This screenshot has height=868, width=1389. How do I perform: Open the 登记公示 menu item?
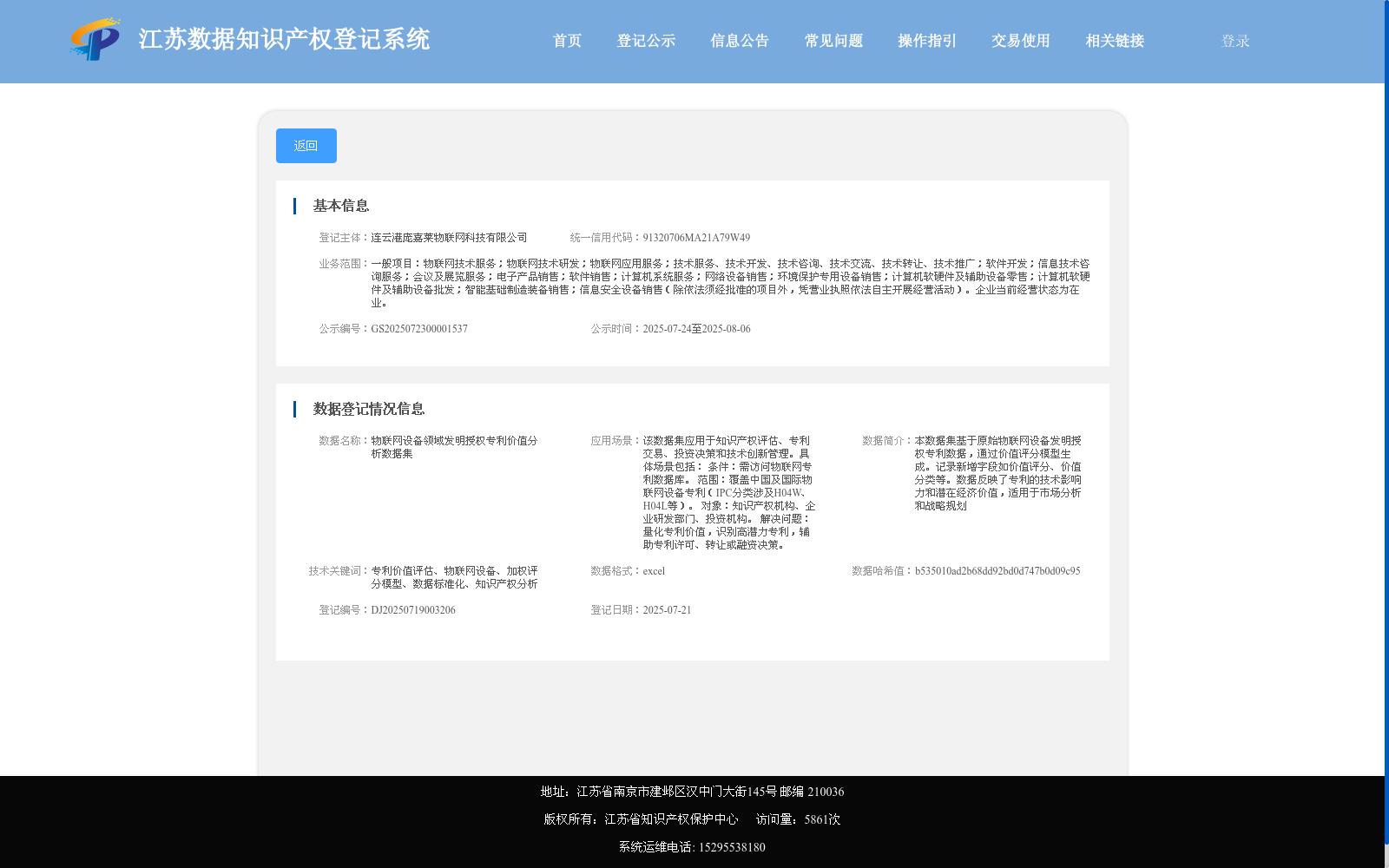coord(646,41)
